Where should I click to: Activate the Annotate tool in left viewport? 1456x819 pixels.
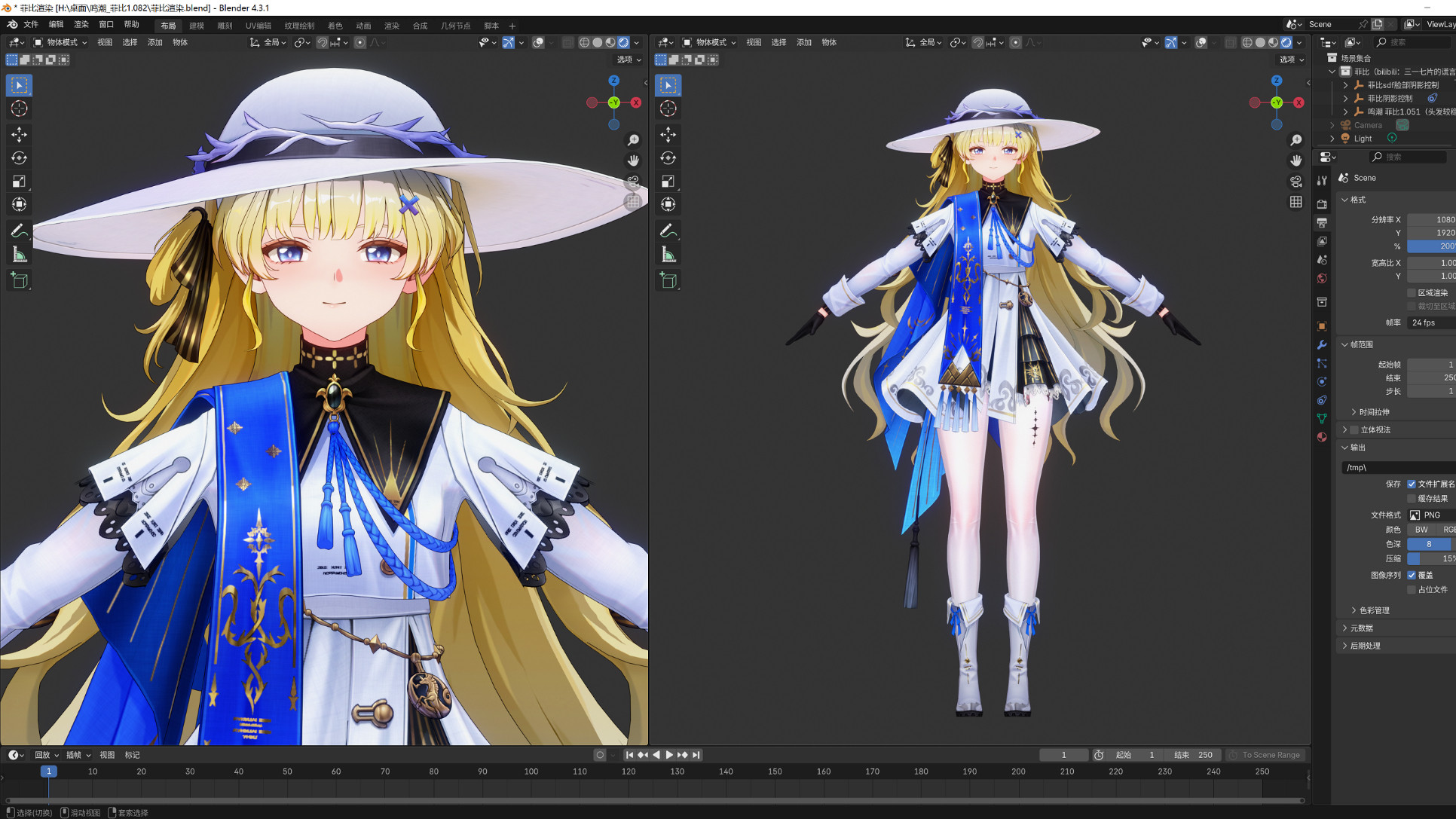20,231
